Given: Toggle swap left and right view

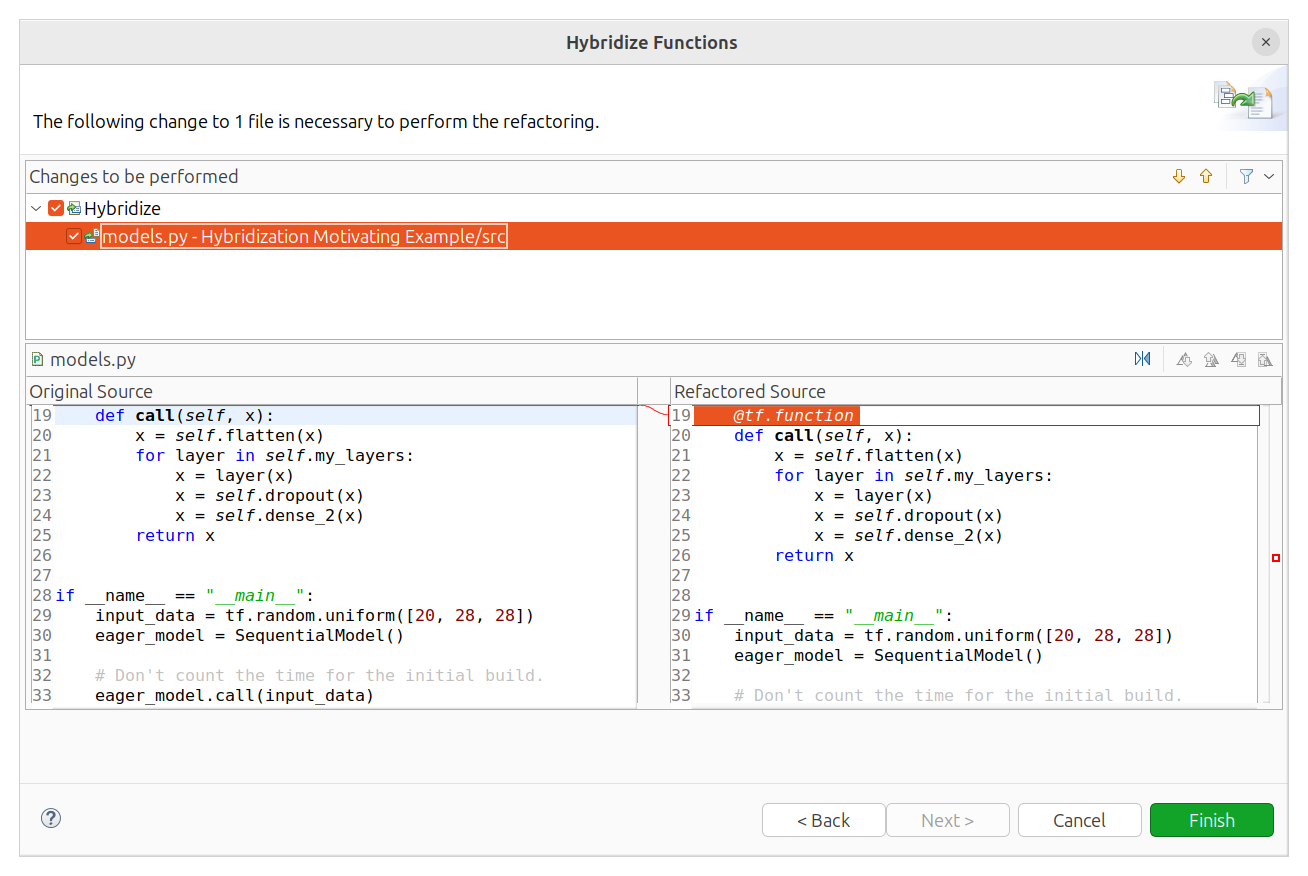Looking at the screenshot, I should (x=1142, y=359).
